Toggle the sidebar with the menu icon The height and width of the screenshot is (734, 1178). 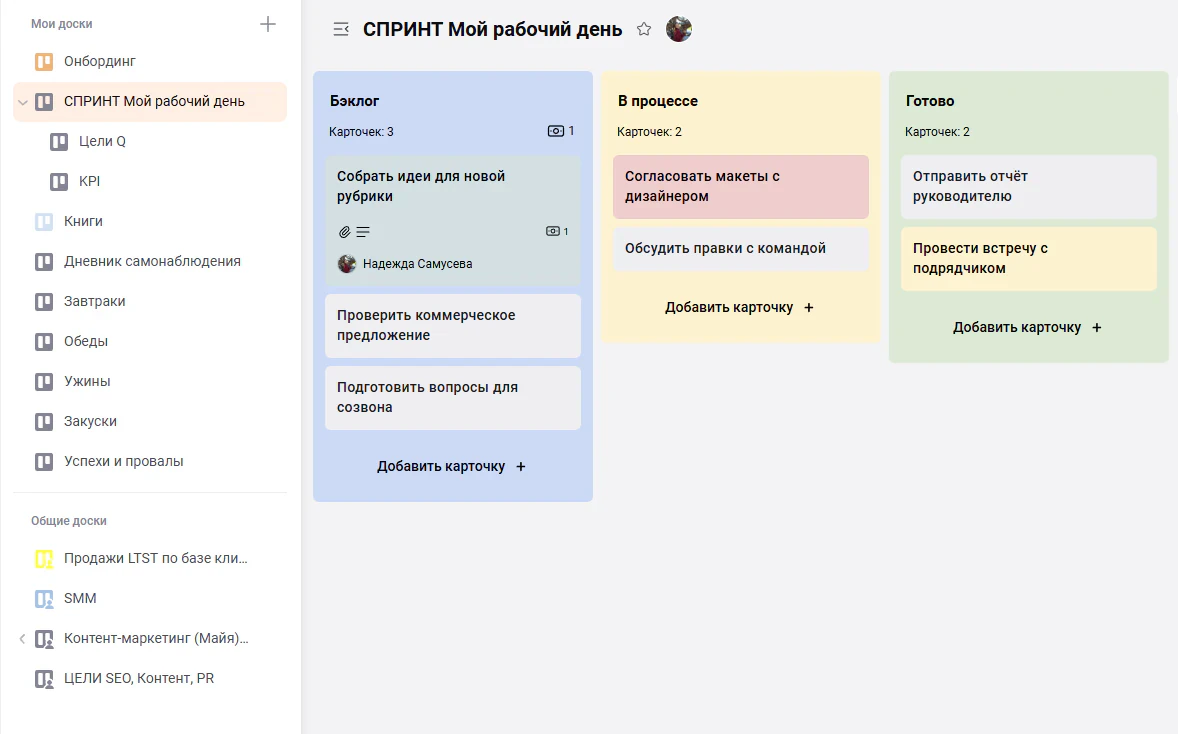(341, 29)
